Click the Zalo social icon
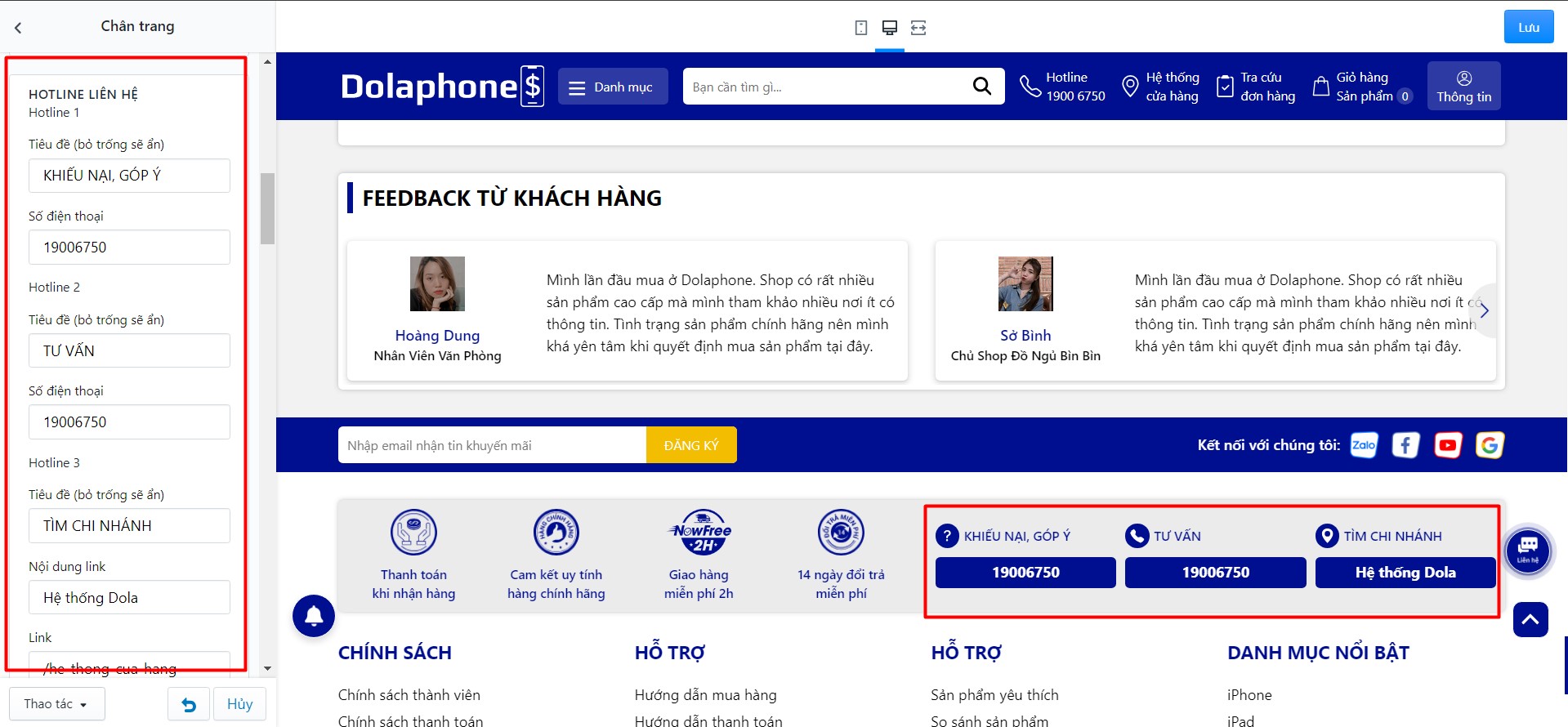 (x=1364, y=445)
